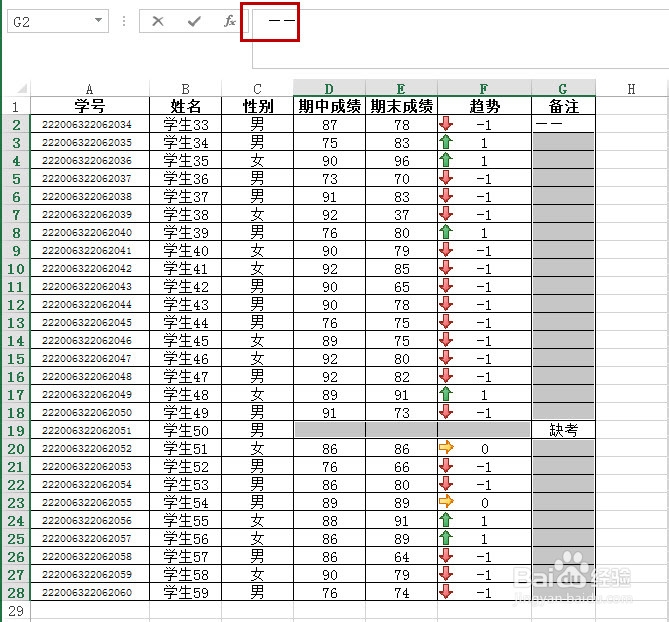Click inside the formula bar input area

(461, 39)
